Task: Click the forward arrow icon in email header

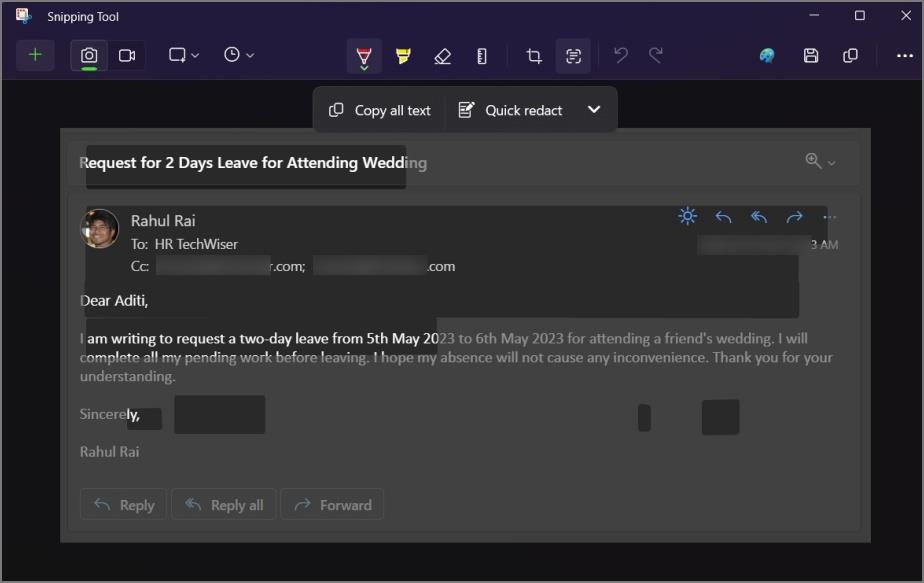Action: [794, 218]
